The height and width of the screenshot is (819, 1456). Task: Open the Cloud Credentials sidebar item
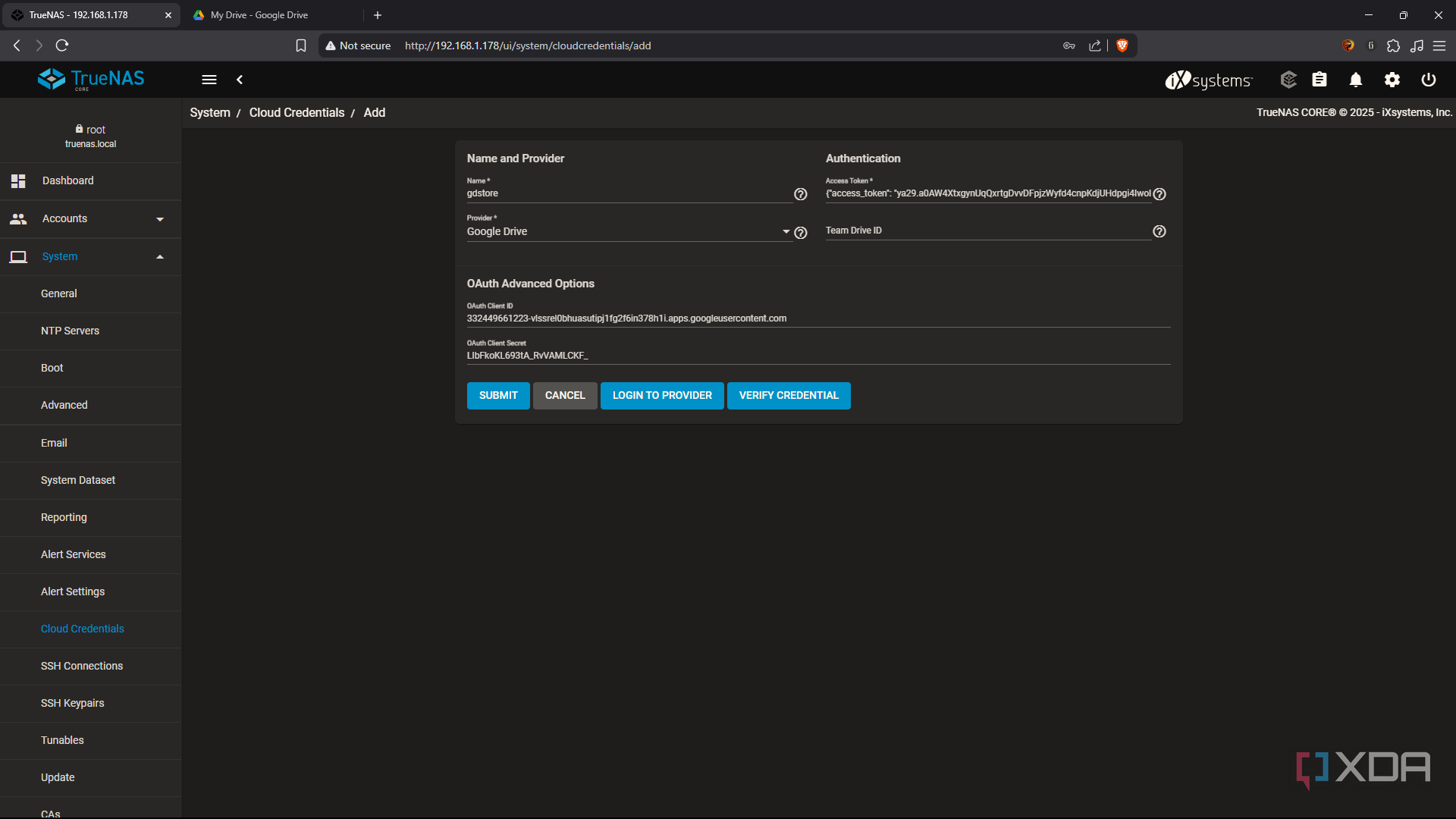(x=91, y=629)
